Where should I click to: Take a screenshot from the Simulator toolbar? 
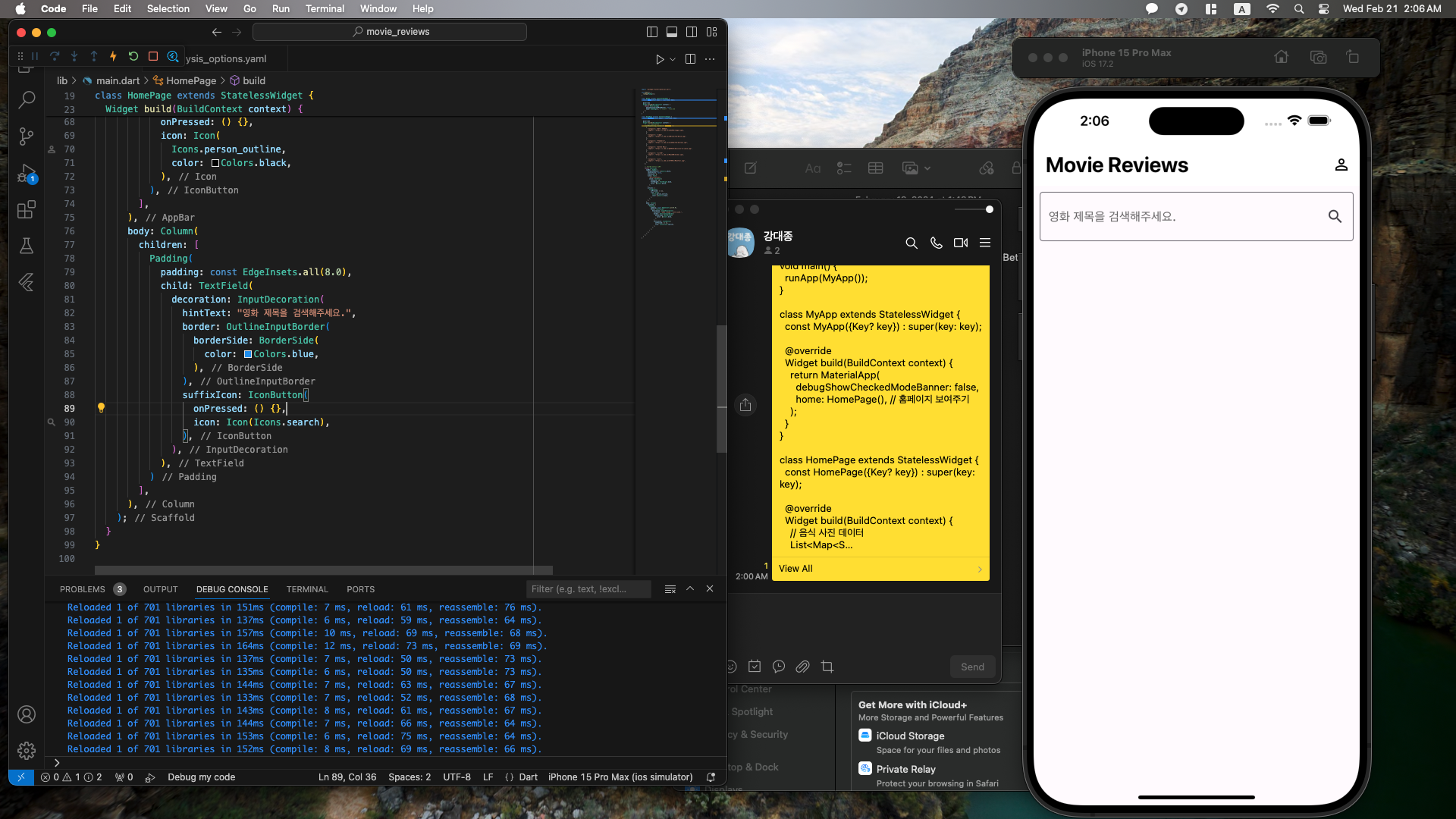point(1319,58)
